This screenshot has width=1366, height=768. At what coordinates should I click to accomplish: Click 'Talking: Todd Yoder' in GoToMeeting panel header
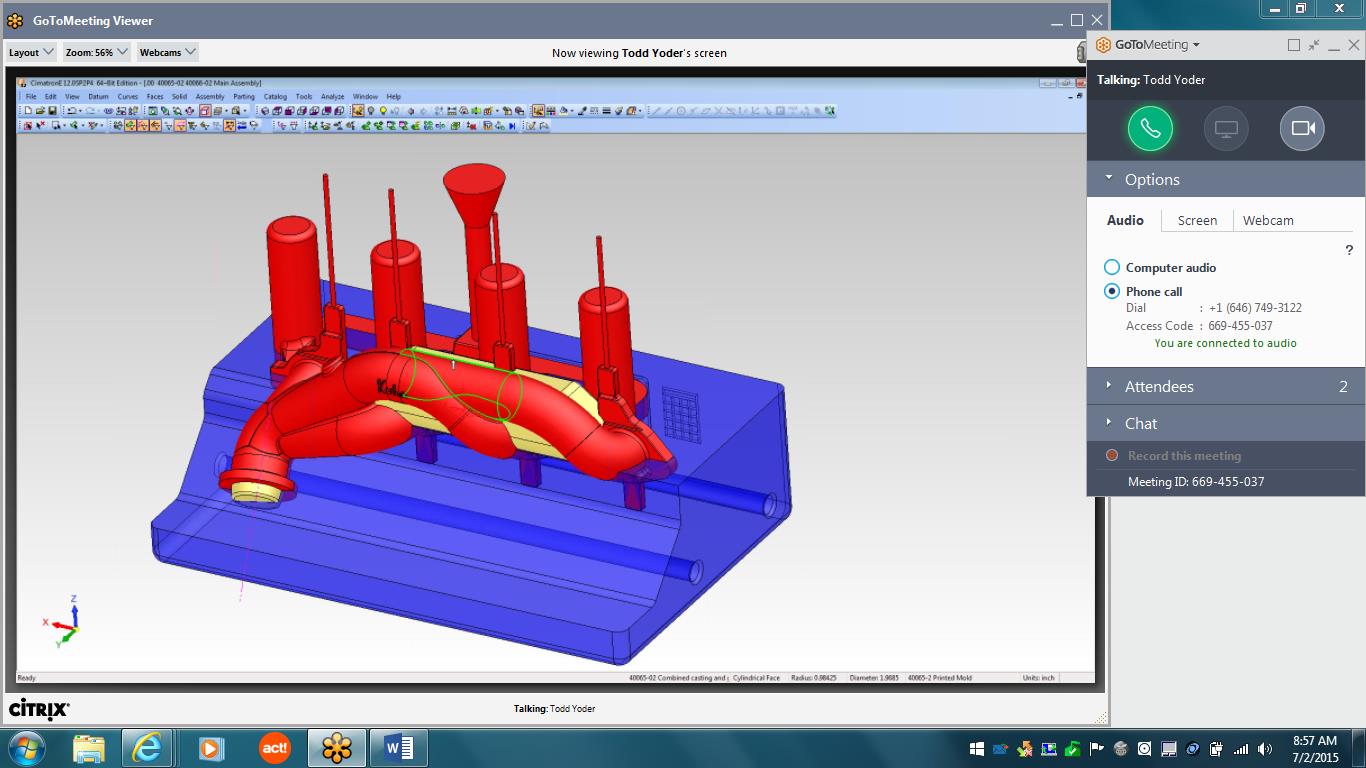[1151, 80]
